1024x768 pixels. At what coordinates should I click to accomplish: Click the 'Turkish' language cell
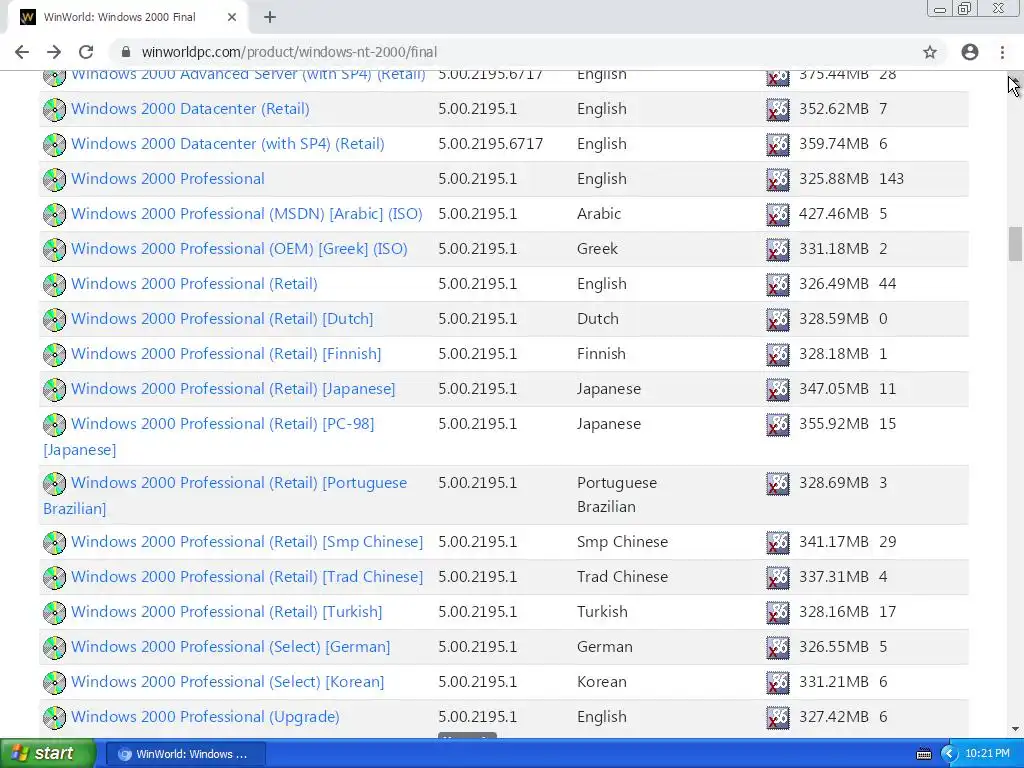pyautogui.click(x=602, y=612)
